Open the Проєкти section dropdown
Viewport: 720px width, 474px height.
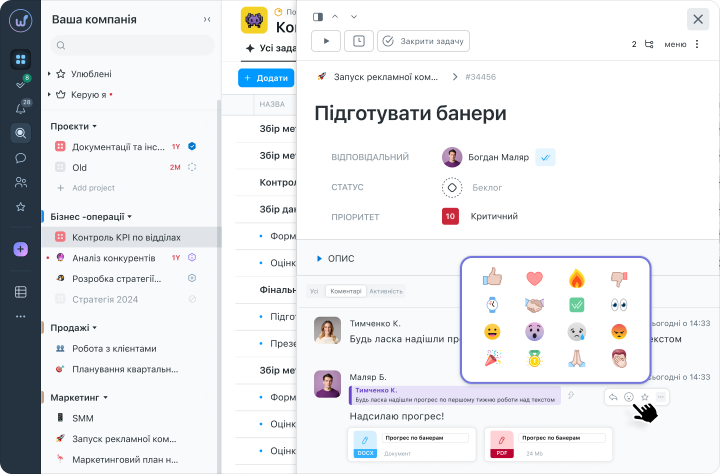(73, 126)
